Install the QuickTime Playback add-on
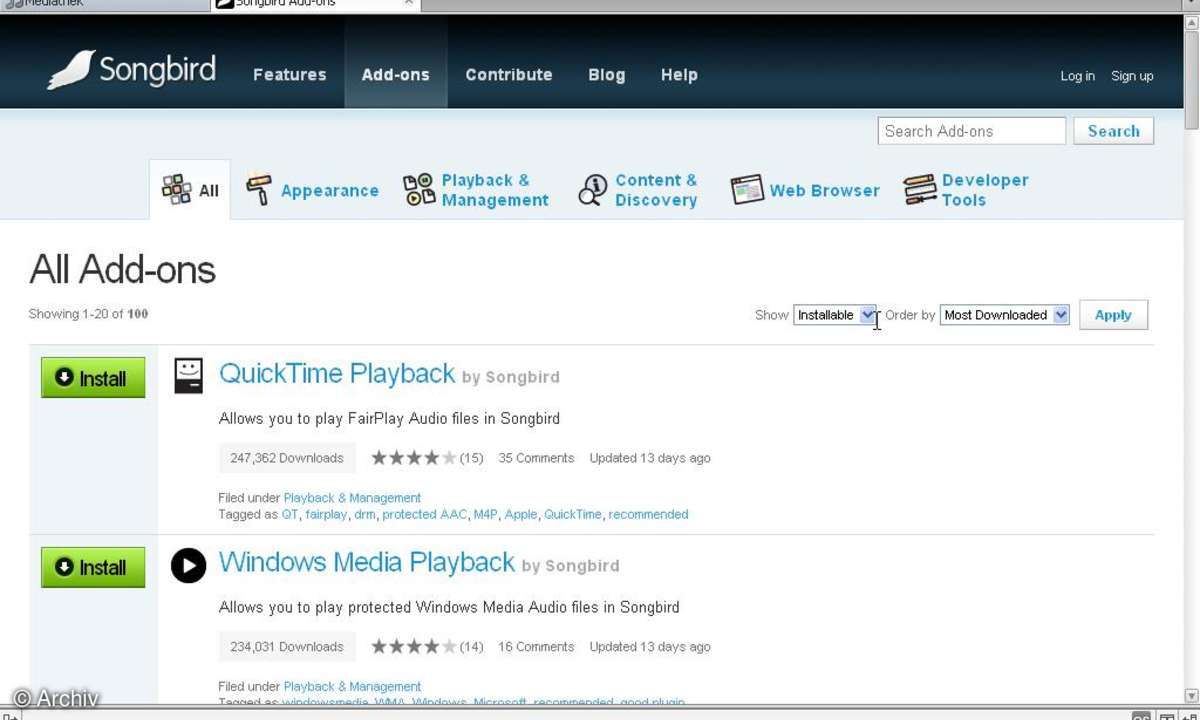Image resolution: width=1200 pixels, height=720 pixels. coord(93,378)
